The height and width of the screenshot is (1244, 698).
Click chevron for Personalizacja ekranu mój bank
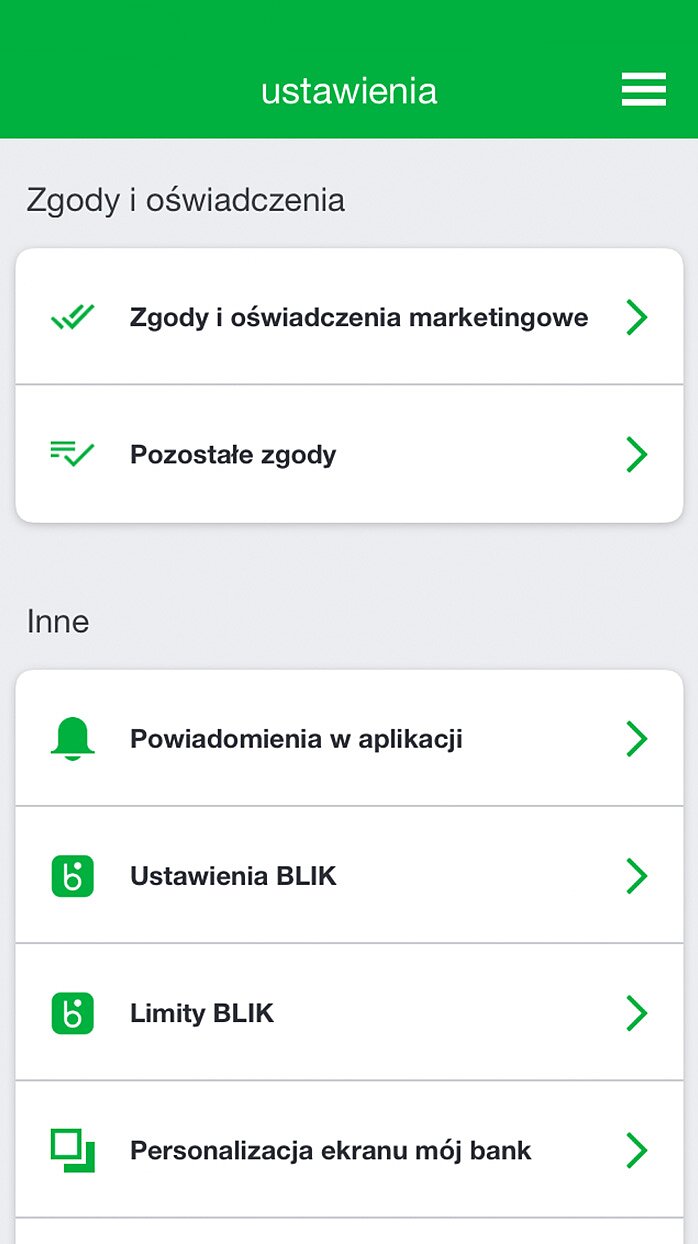tap(637, 1150)
